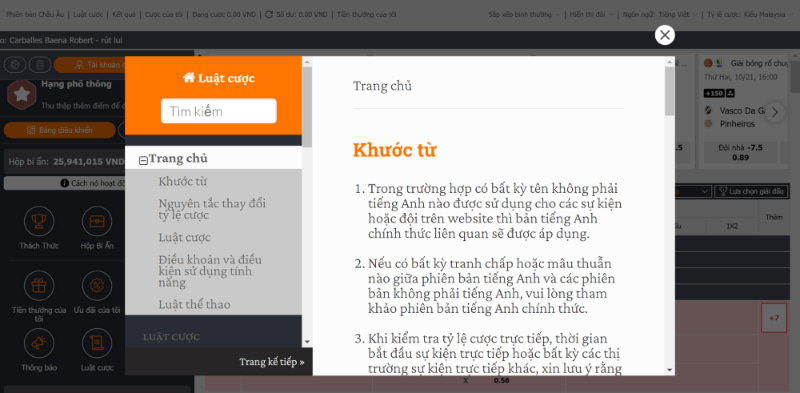Click the Trang chủ breadcrumb
Viewport: 800px width, 393px height.
[x=382, y=86]
